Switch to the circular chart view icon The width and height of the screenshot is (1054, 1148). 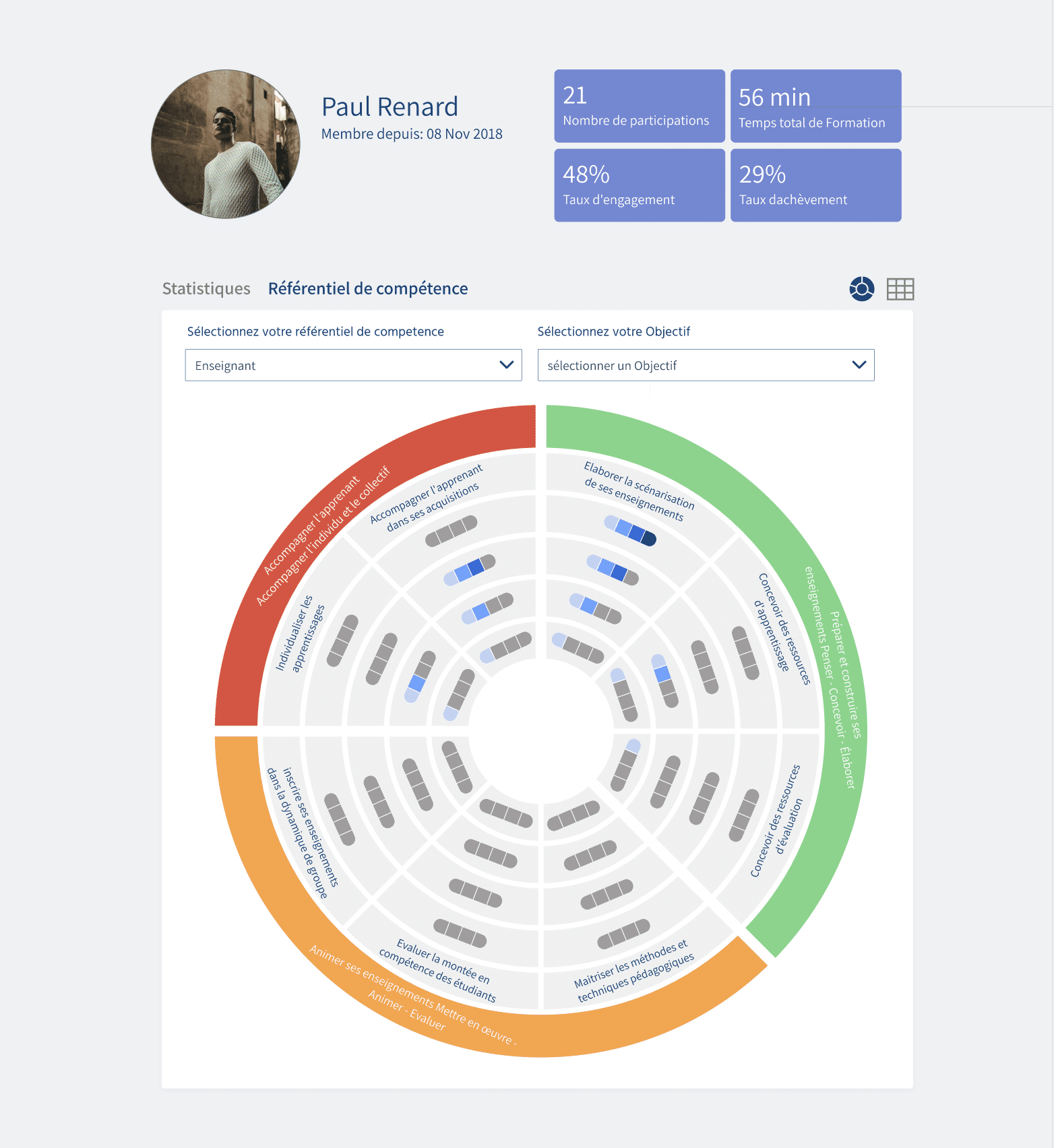tap(861, 289)
